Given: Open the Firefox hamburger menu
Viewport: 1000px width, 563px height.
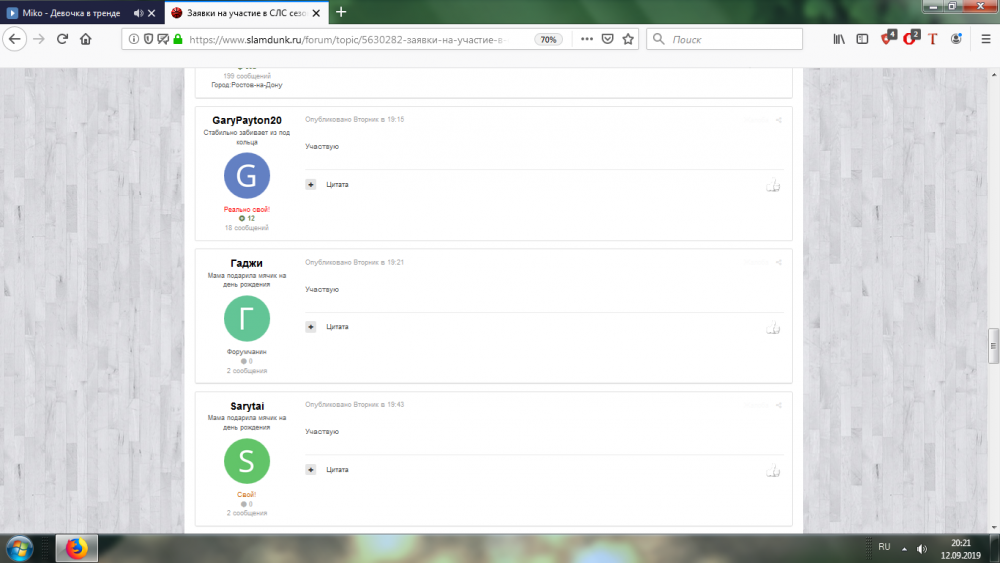Looking at the screenshot, I should coord(985,39).
